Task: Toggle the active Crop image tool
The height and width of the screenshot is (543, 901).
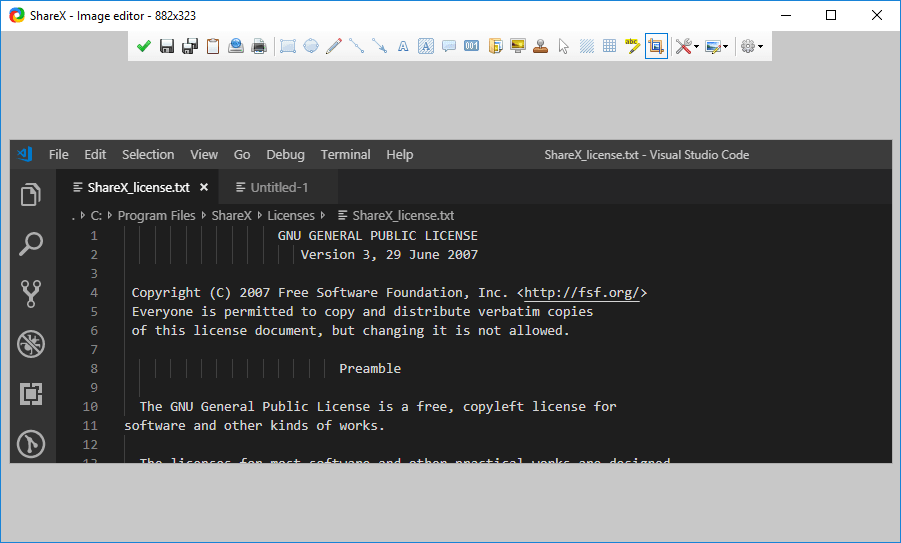Action: [x=656, y=46]
